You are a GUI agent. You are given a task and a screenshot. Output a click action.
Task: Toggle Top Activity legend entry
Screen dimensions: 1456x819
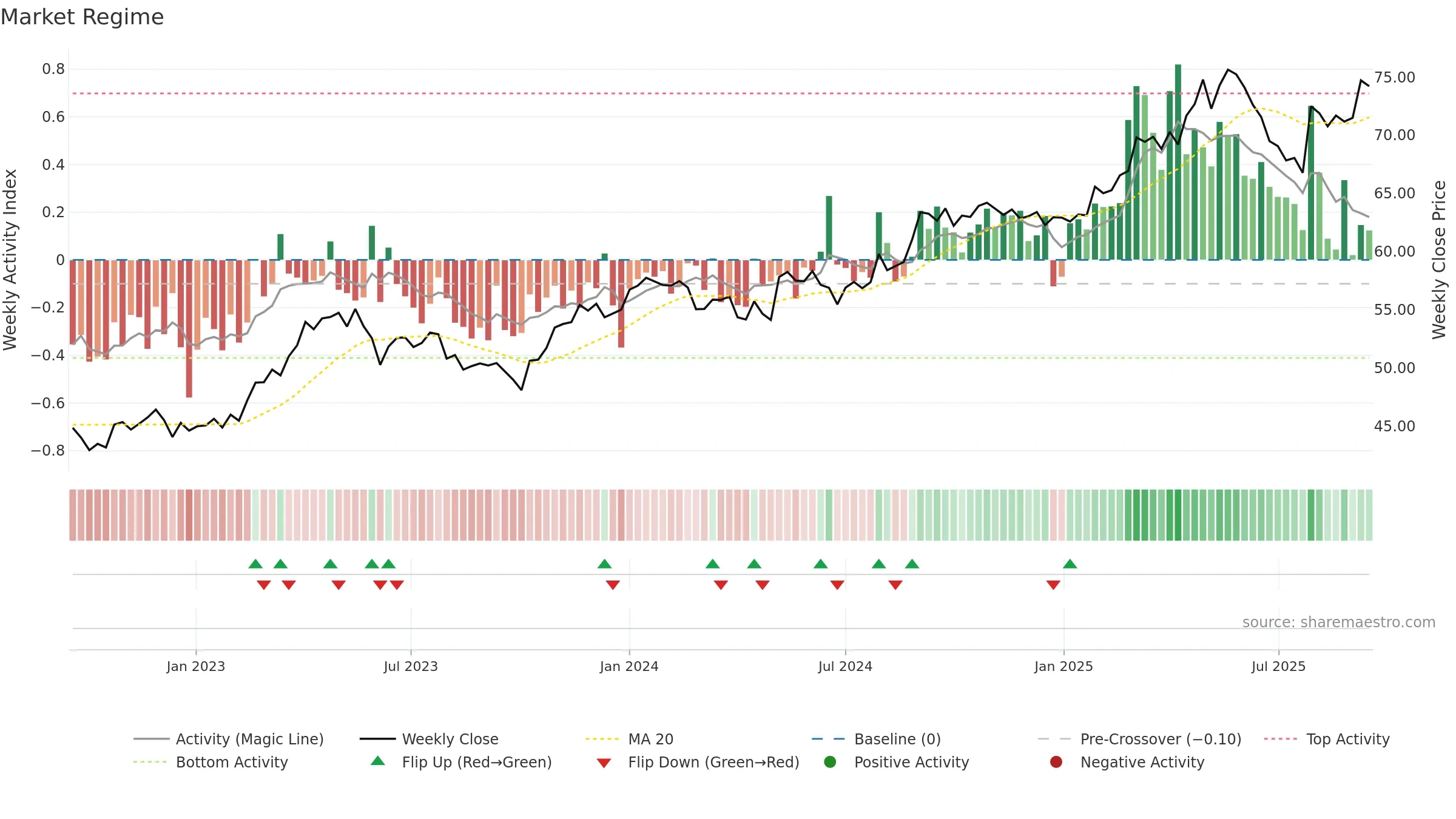[1327, 739]
